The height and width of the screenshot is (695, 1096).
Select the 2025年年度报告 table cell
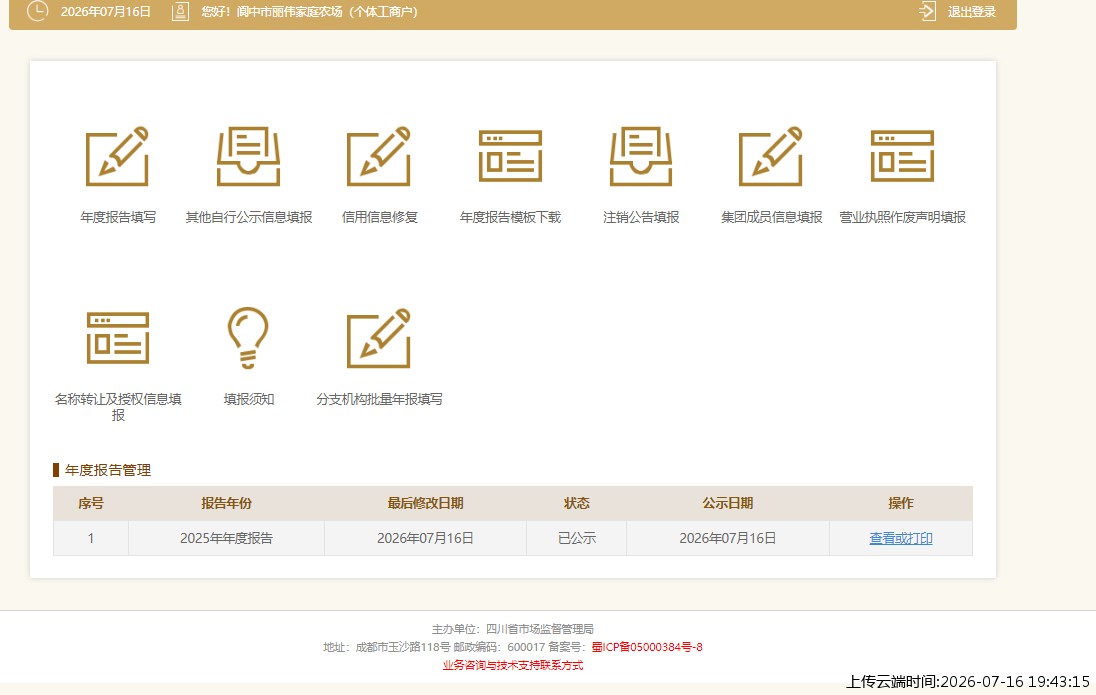(226, 538)
